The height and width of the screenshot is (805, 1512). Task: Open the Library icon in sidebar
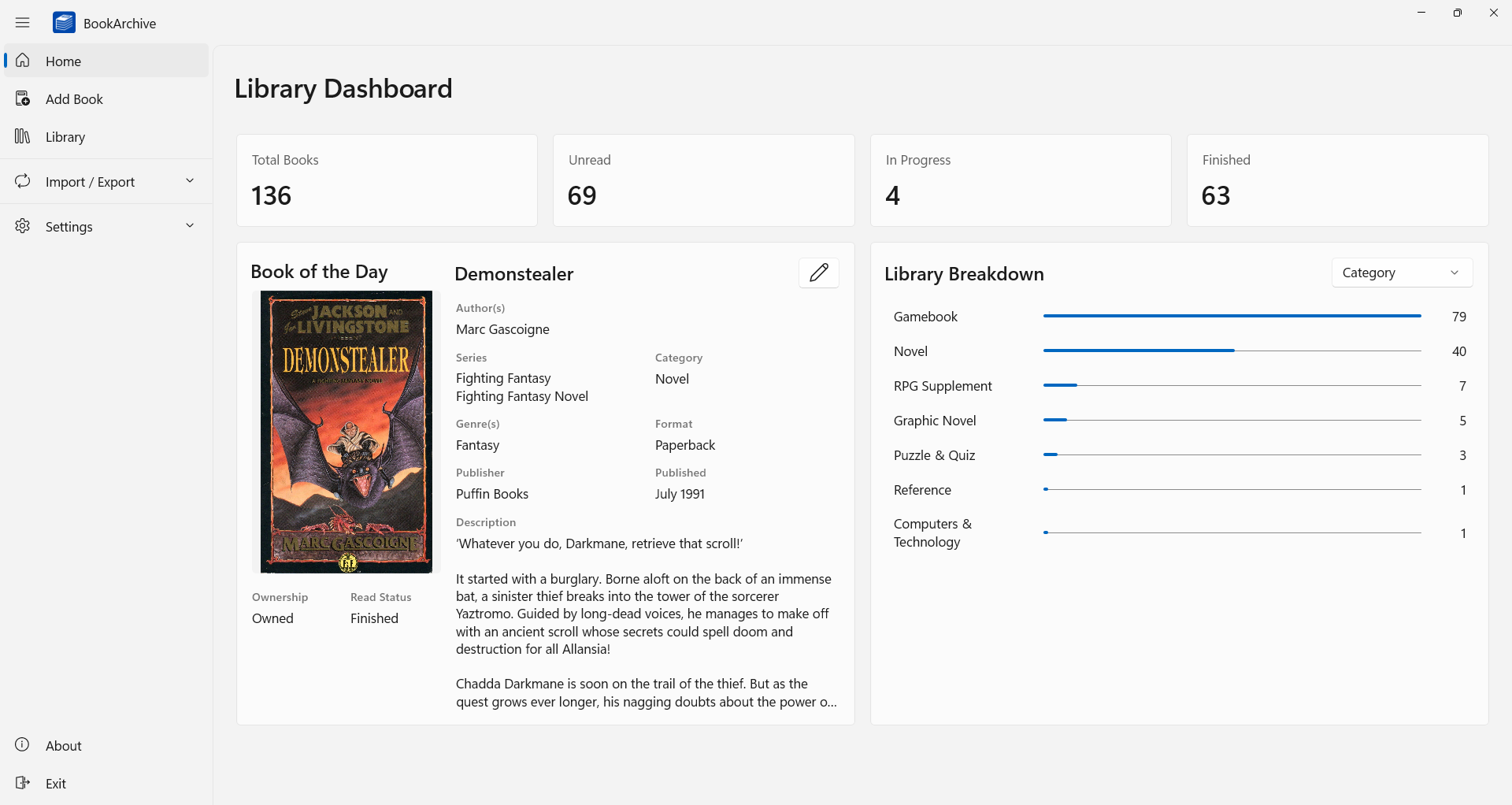click(22, 136)
